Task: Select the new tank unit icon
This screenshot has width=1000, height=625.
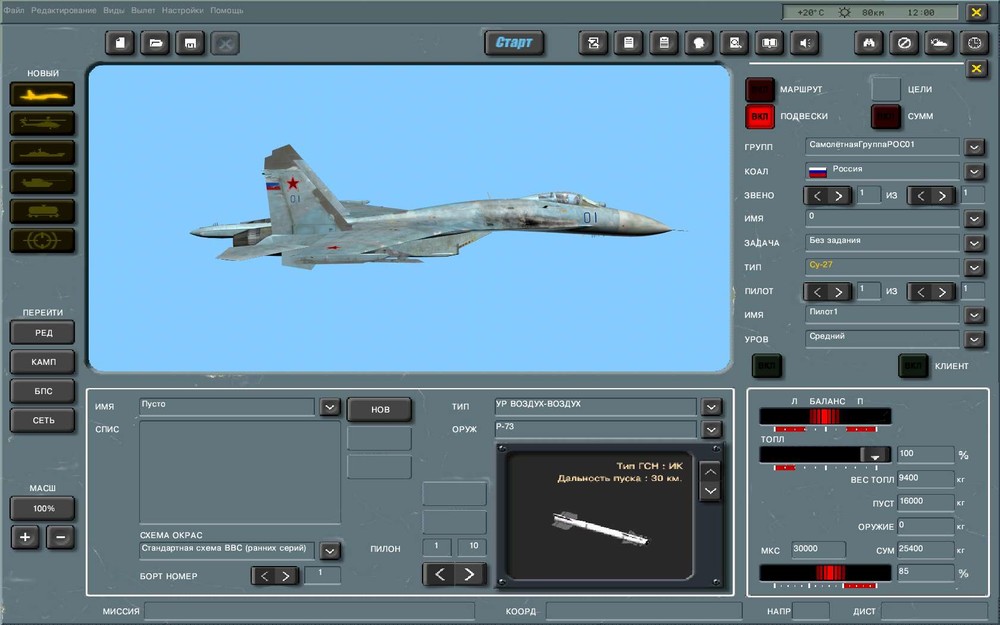Action: [x=43, y=182]
